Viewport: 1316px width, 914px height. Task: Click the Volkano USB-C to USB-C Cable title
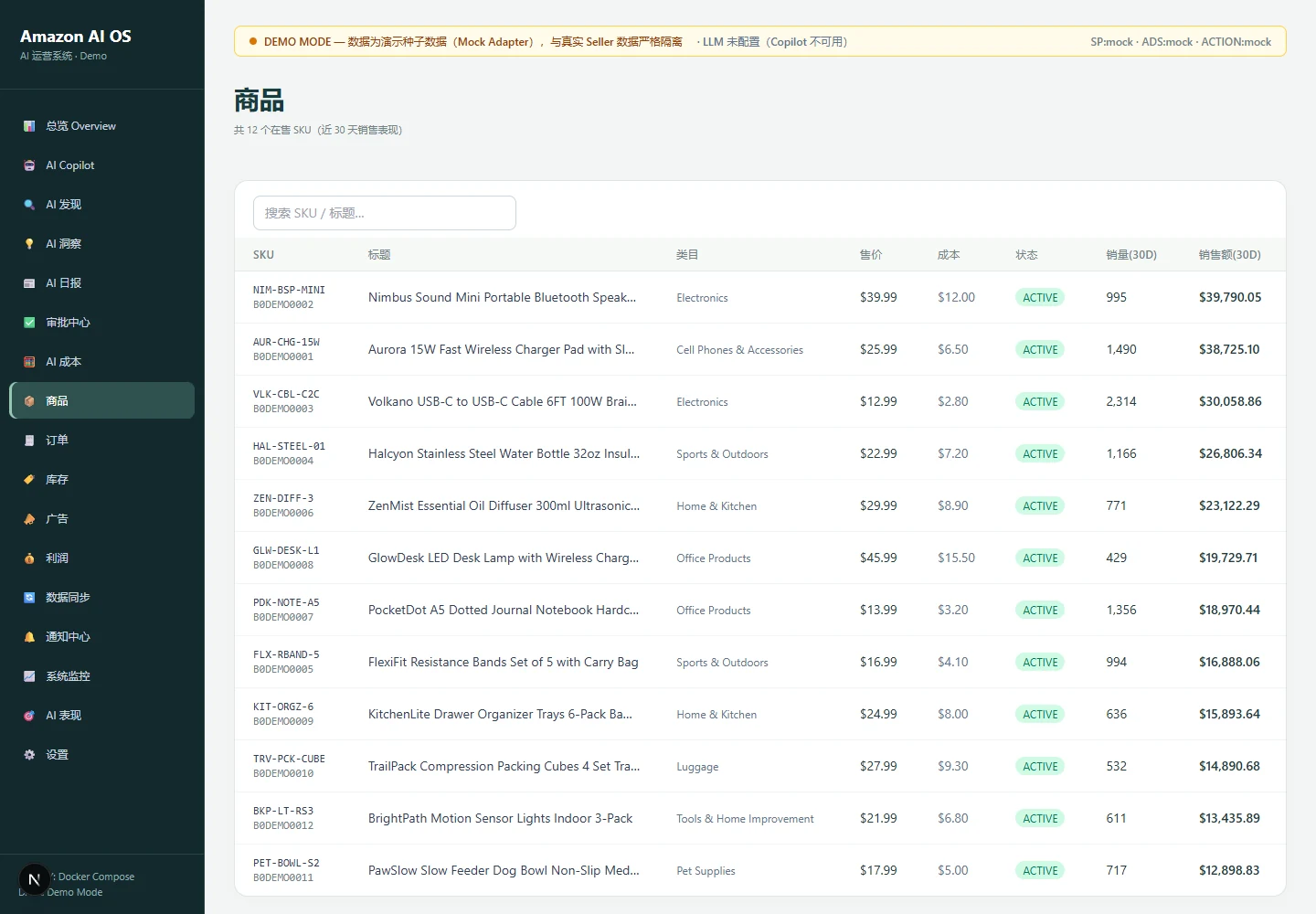point(503,401)
